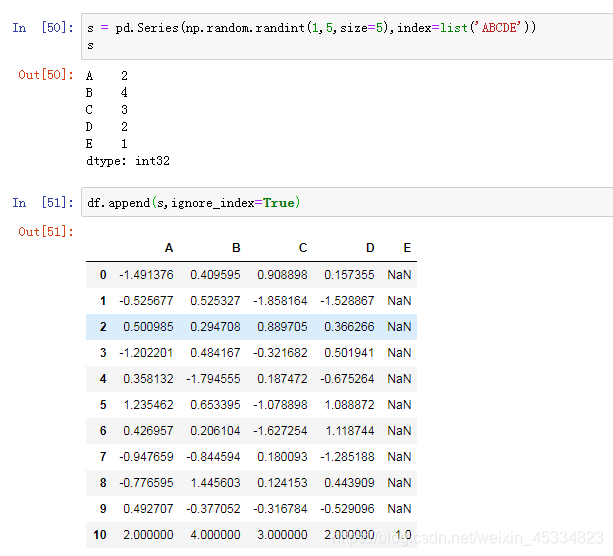This screenshot has width=613, height=556.
Task: Click column header A in dataframe
Action: click(169, 248)
